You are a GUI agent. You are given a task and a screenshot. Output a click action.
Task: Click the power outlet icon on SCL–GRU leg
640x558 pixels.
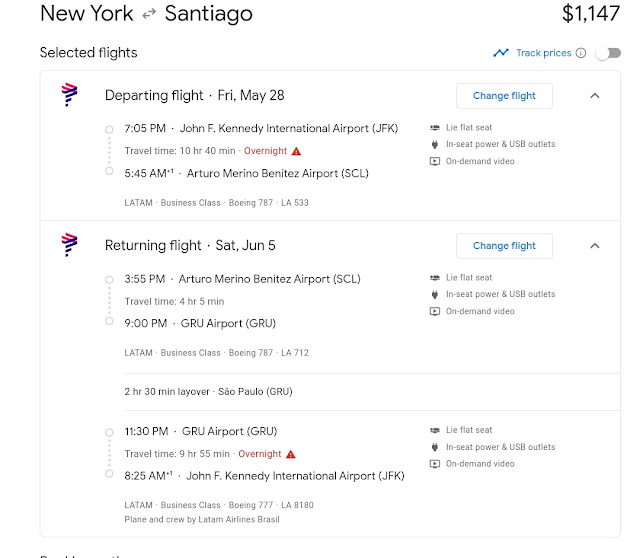pyautogui.click(x=435, y=294)
